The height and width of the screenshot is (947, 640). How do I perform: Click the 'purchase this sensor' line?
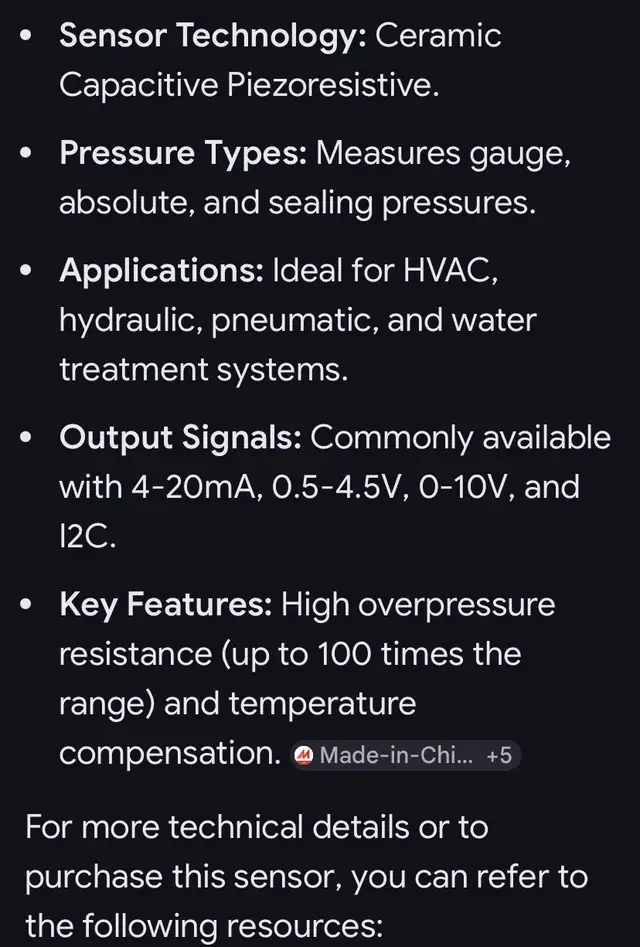point(306,876)
